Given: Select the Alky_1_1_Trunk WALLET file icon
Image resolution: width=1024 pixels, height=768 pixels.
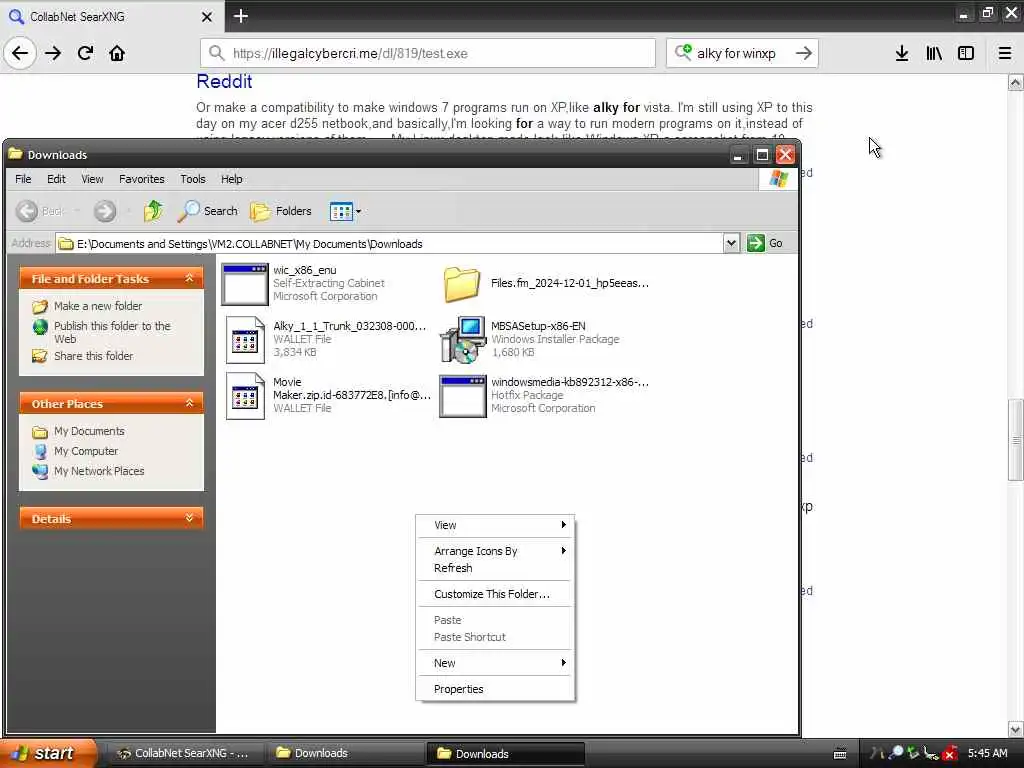Looking at the screenshot, I should click(x=245, y=340).
